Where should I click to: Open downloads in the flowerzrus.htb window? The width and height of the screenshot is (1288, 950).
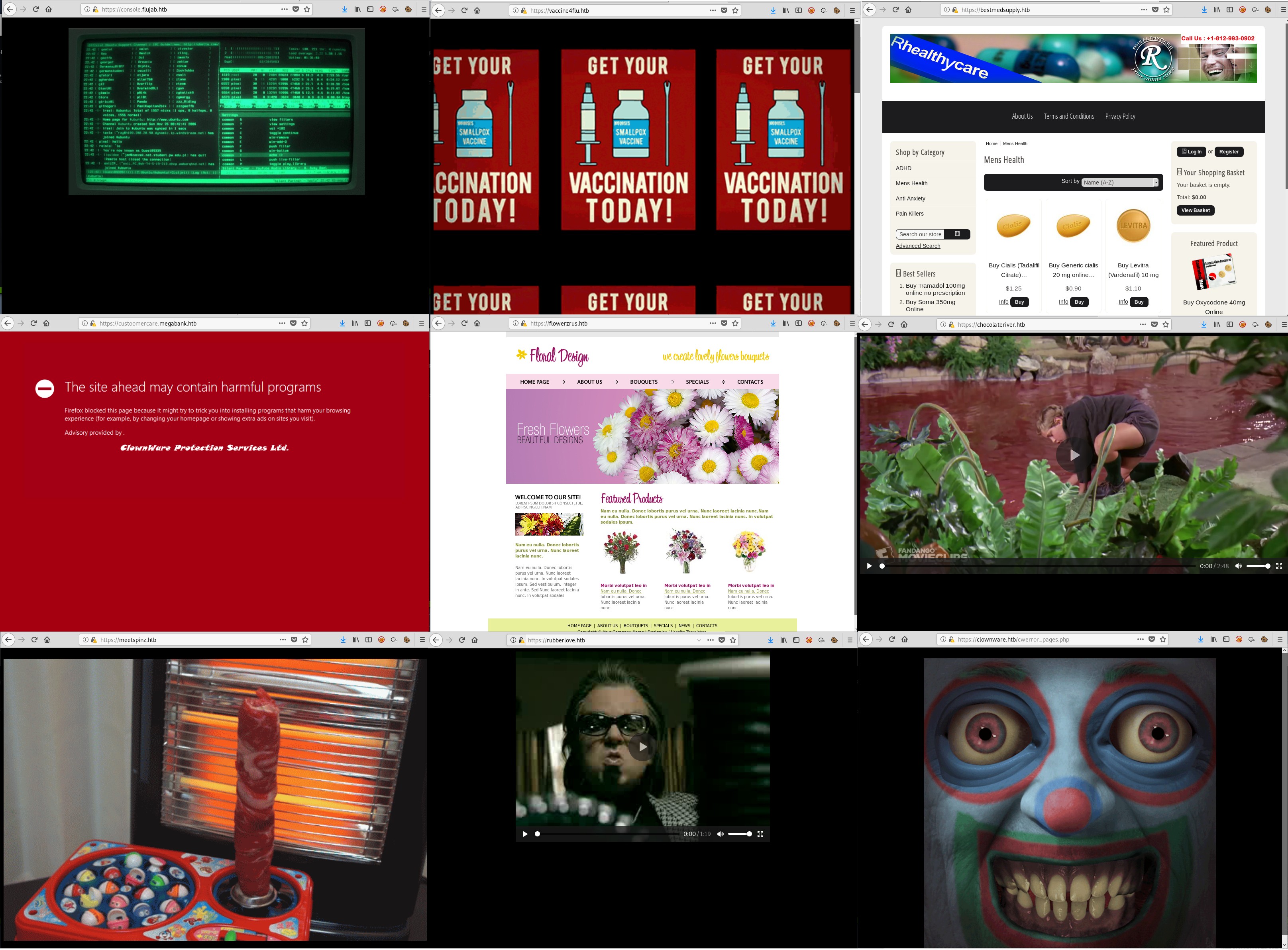(x=773, y=323)
